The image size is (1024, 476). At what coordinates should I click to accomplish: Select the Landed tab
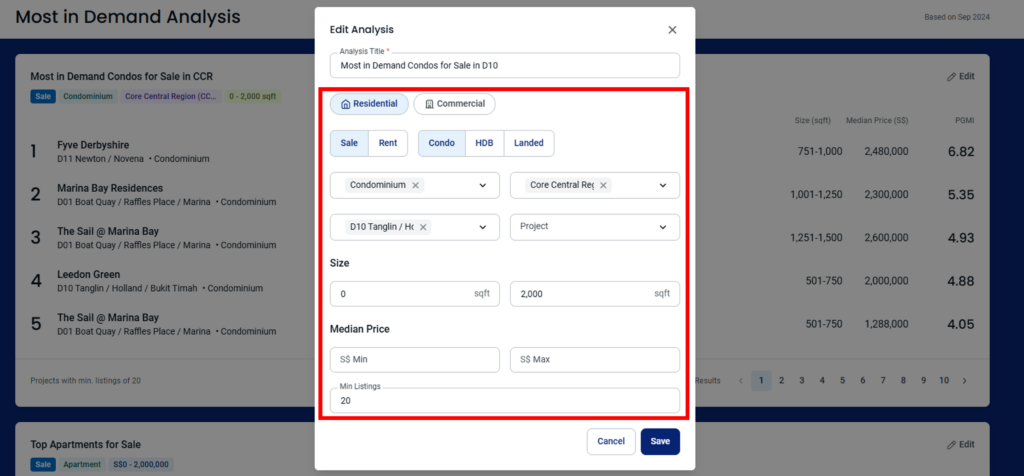pyautogui.click(x=528, y=143)
